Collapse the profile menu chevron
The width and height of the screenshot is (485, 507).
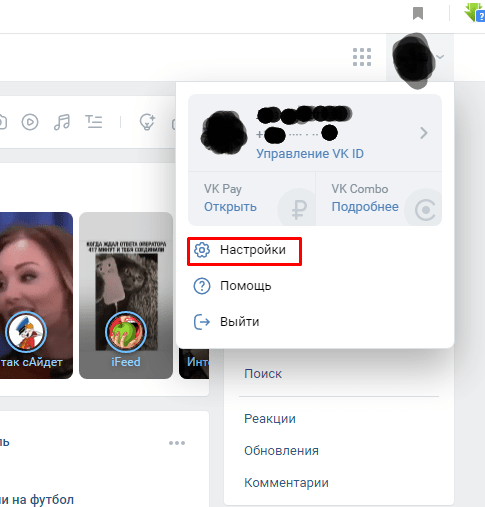[x=440, y=57]
